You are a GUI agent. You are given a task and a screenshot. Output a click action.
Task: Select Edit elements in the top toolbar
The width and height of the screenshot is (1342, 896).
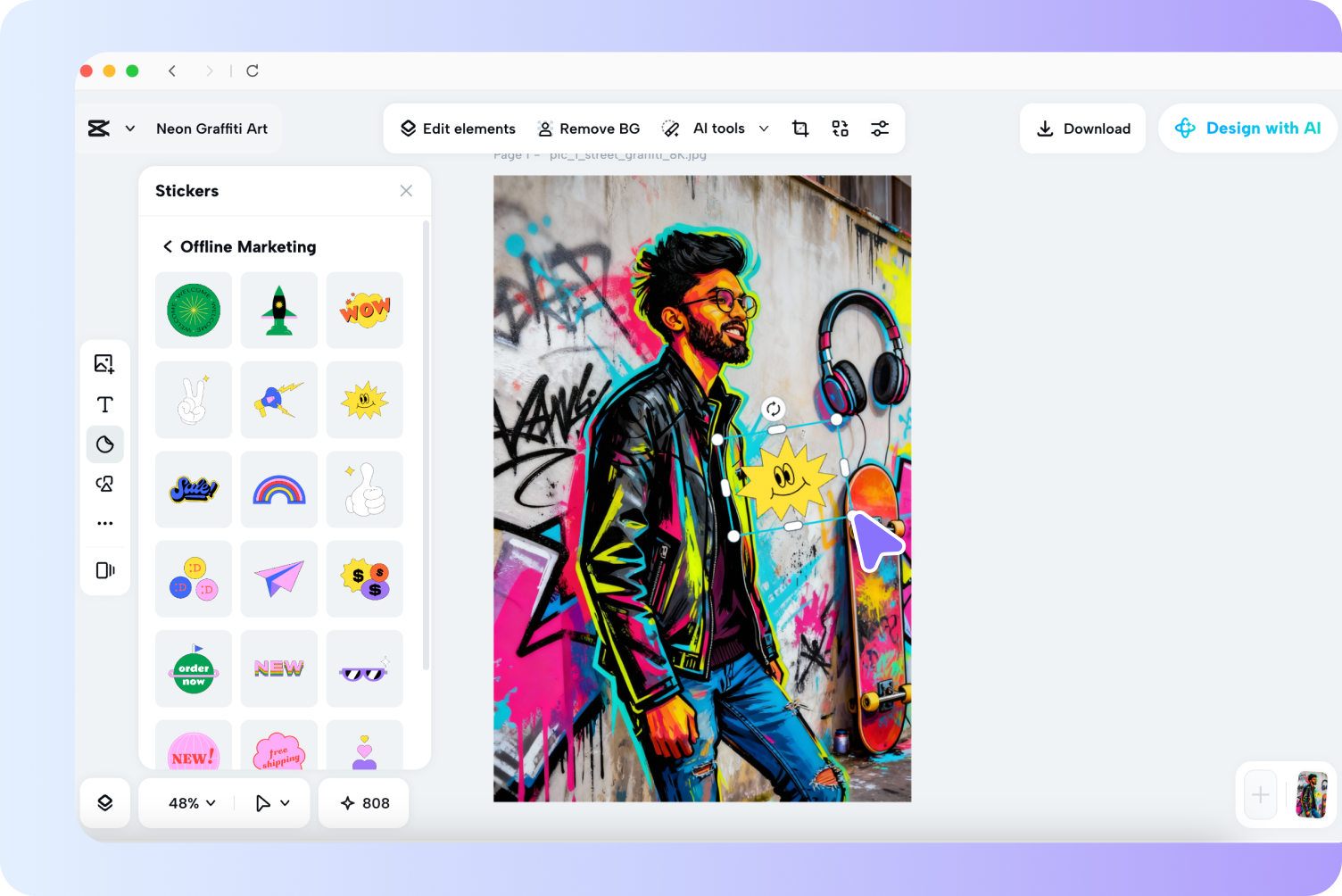pos(458,129)
